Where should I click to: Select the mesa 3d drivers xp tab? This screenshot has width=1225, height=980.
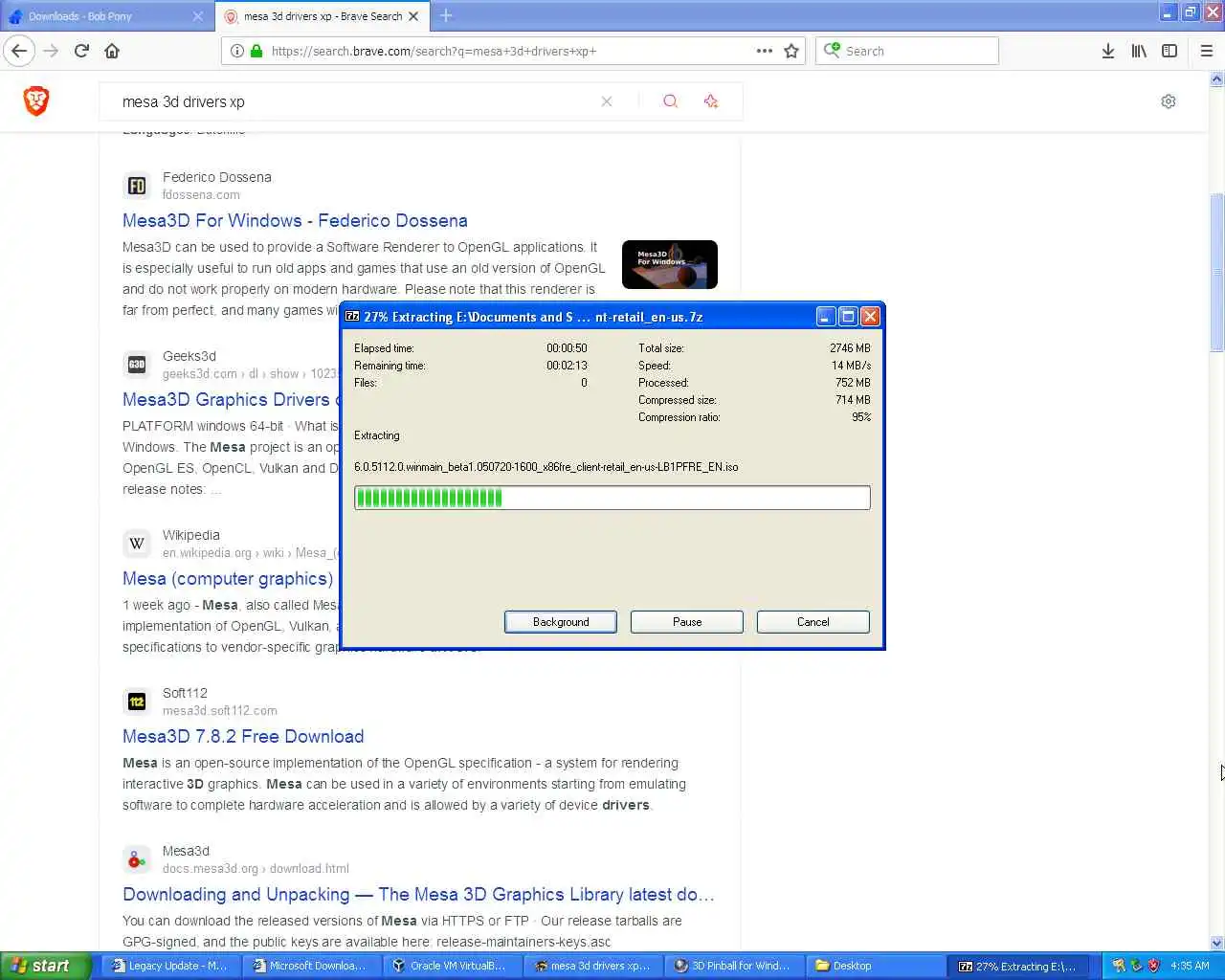pyautogui.click(x=323, y=16)
